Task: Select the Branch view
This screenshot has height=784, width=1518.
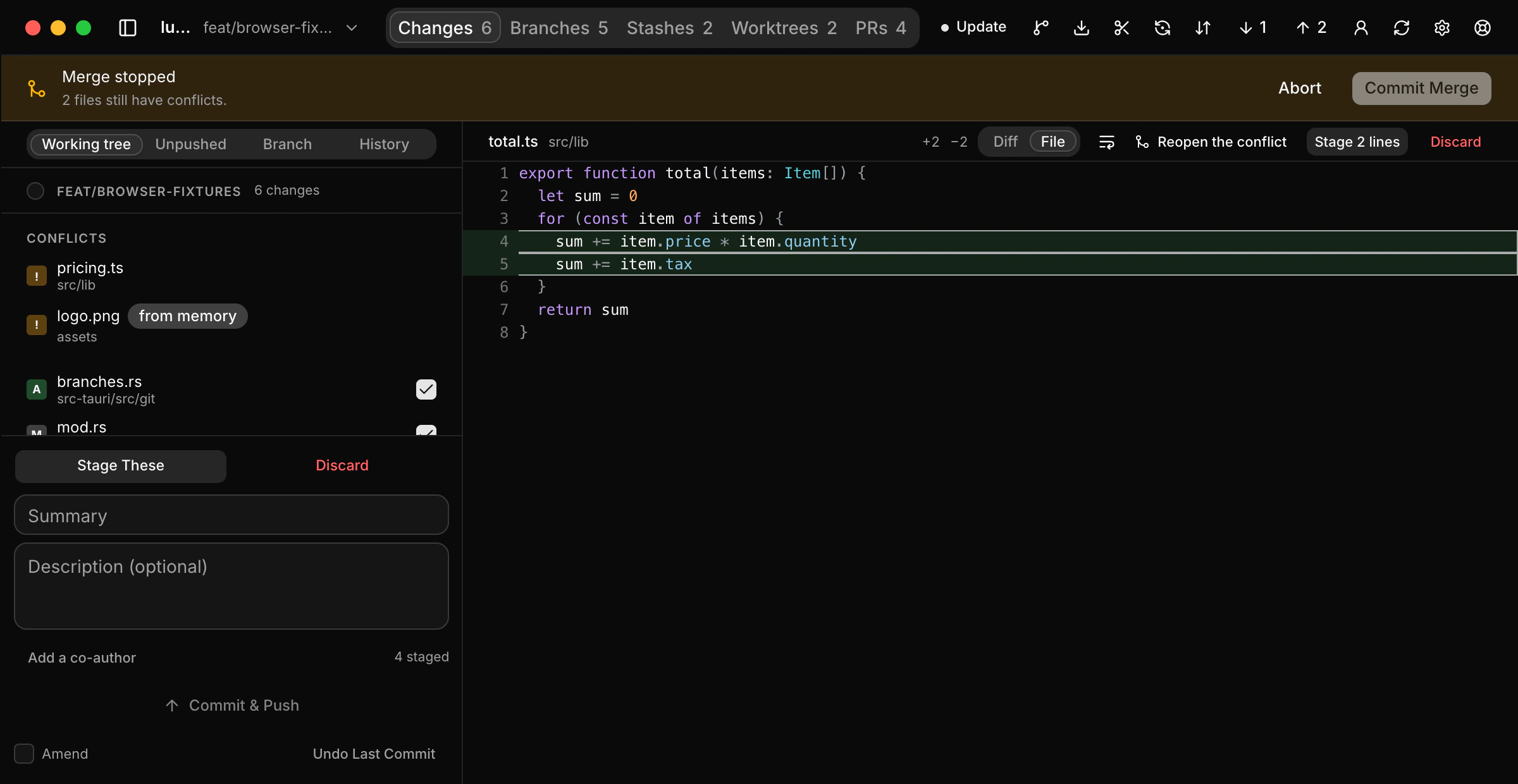Action: click(x=288, y=144)
